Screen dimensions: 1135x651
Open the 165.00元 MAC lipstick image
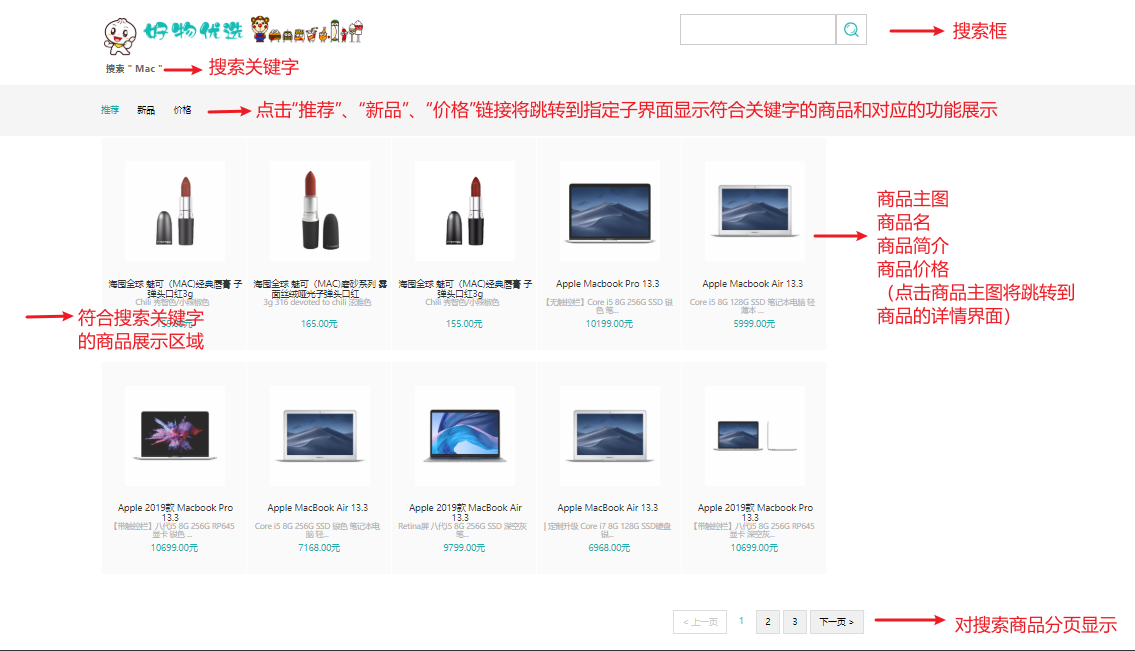[320, 211]
